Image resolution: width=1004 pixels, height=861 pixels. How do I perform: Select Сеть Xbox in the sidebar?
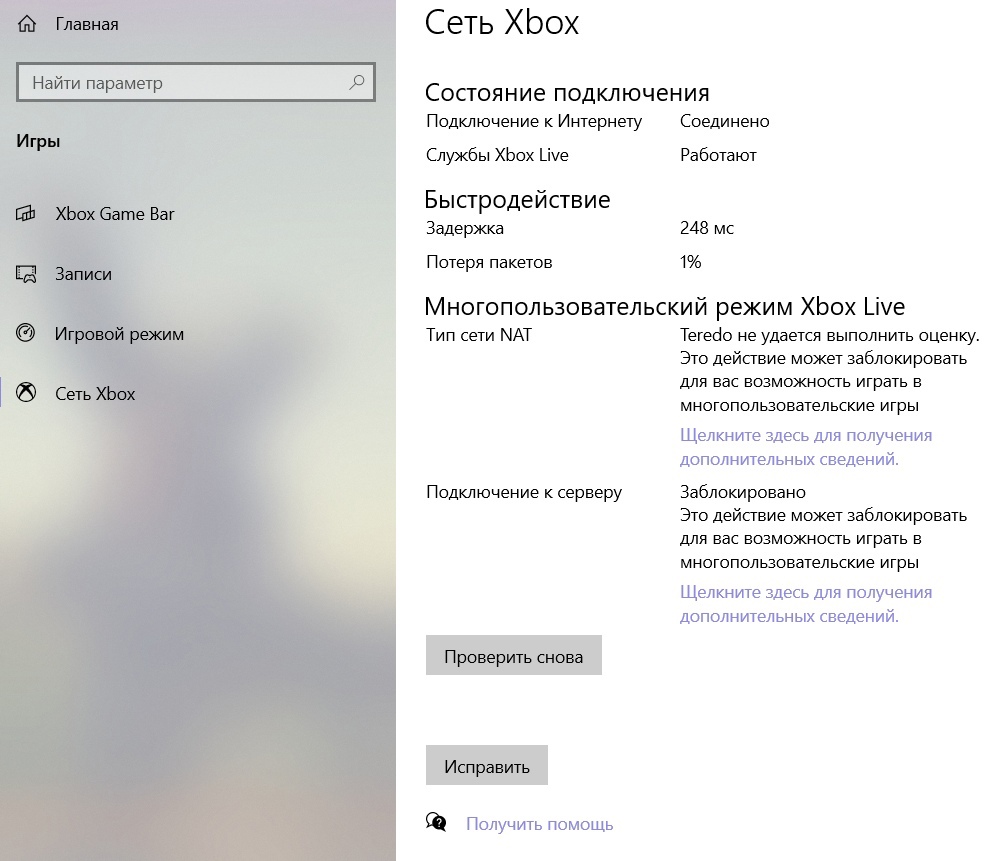coord(95,394)
